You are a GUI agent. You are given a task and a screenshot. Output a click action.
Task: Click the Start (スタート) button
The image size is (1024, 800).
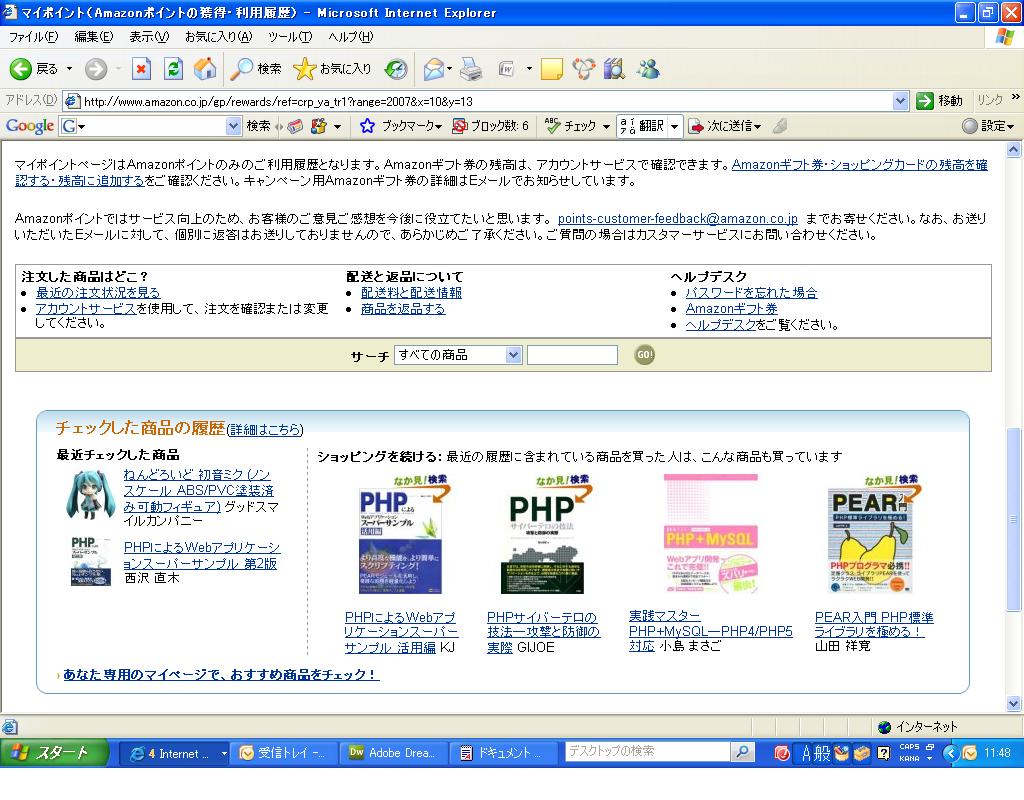[54, 752]
